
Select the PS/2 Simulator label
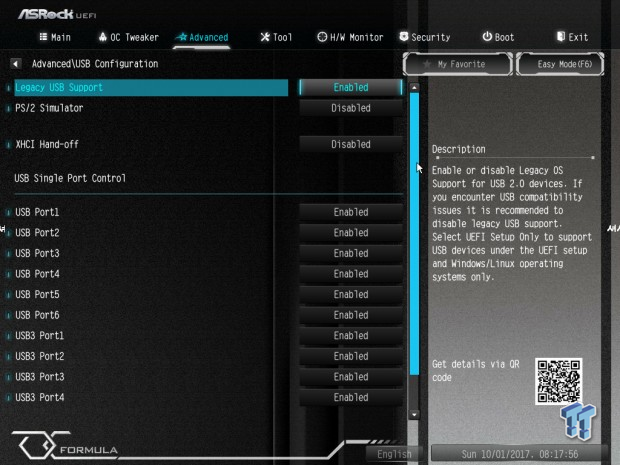point(49,108)
